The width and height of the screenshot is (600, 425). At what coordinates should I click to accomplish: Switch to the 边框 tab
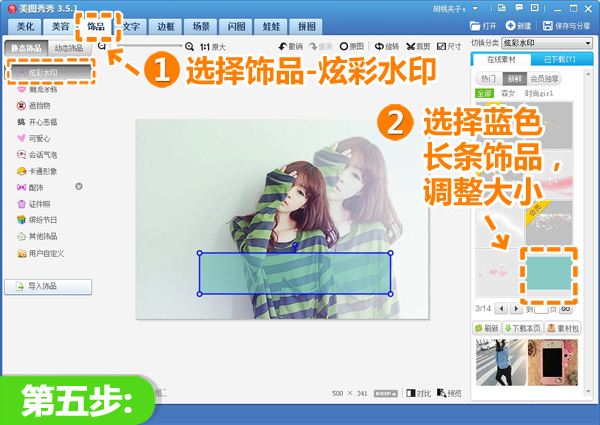(x=166, y=26)
